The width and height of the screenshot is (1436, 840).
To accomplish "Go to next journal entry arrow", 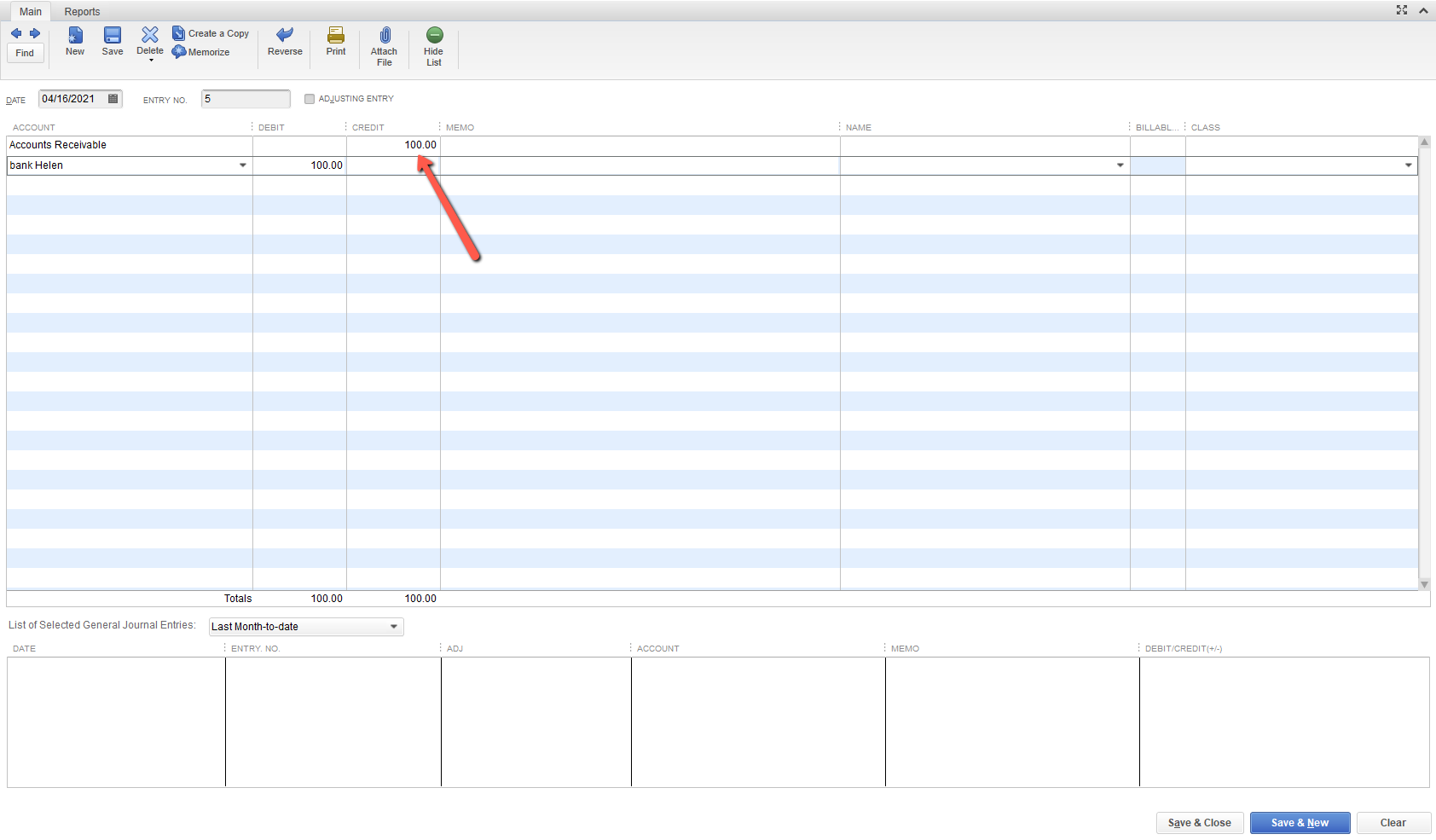I will [x=35, y=33].
